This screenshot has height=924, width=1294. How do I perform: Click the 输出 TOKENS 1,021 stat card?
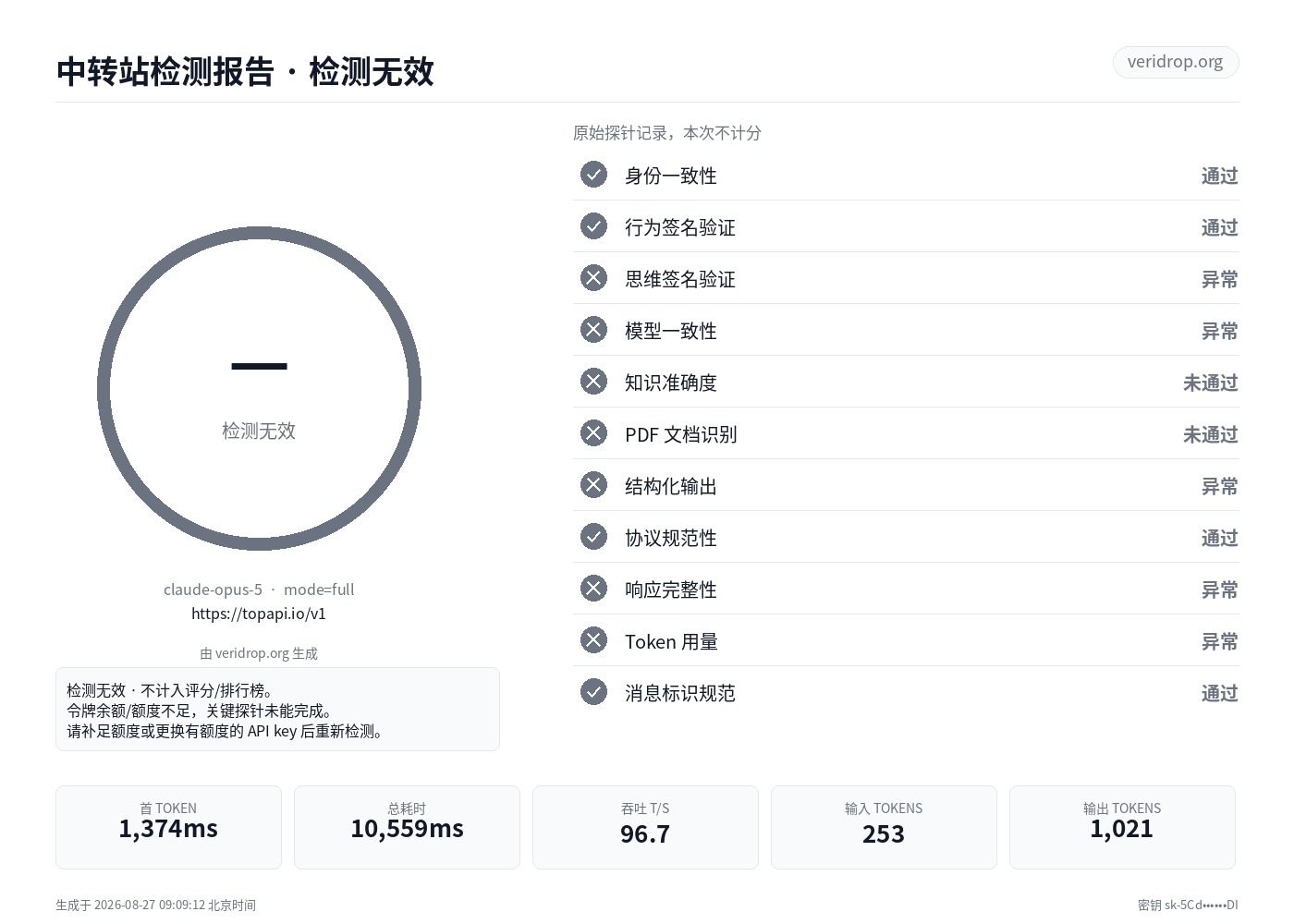pyautogui.click(x=1122, y=827)
